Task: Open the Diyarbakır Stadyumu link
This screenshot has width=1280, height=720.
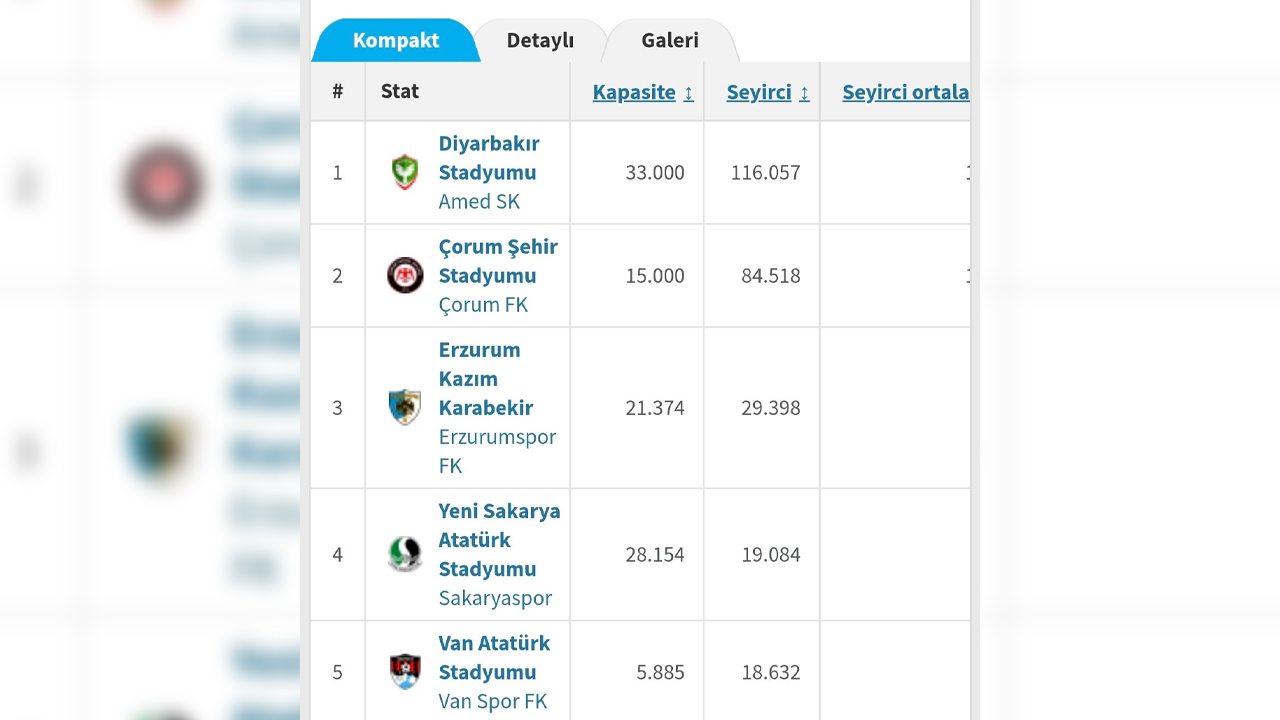Action: click(488, 158)
